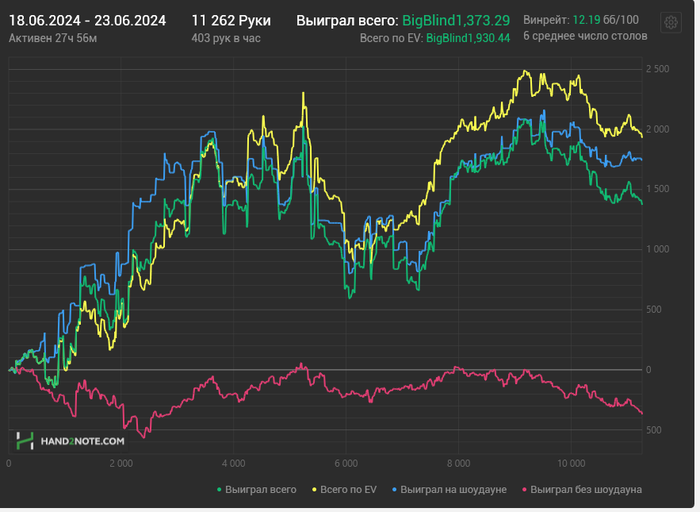The image size is (700, 512).
Task: Toggle the blue 'Выиграл на шоудауне' legend dot
Action: click(394, 490)
